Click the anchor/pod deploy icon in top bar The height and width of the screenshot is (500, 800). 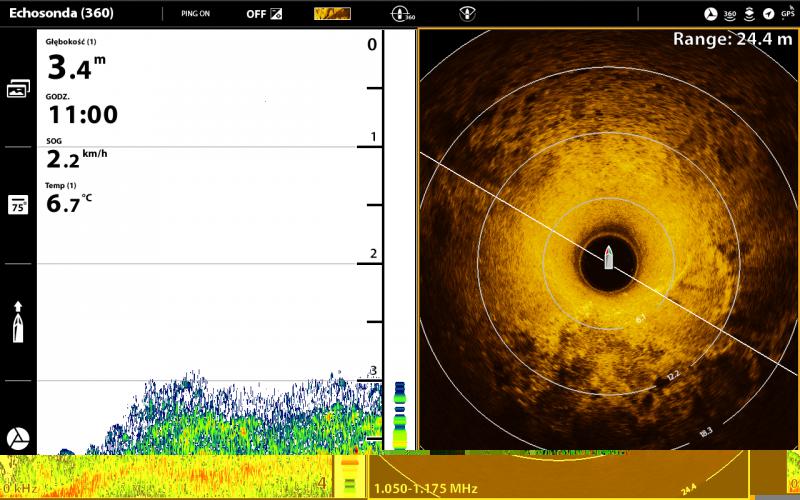(x=466, y=14)
